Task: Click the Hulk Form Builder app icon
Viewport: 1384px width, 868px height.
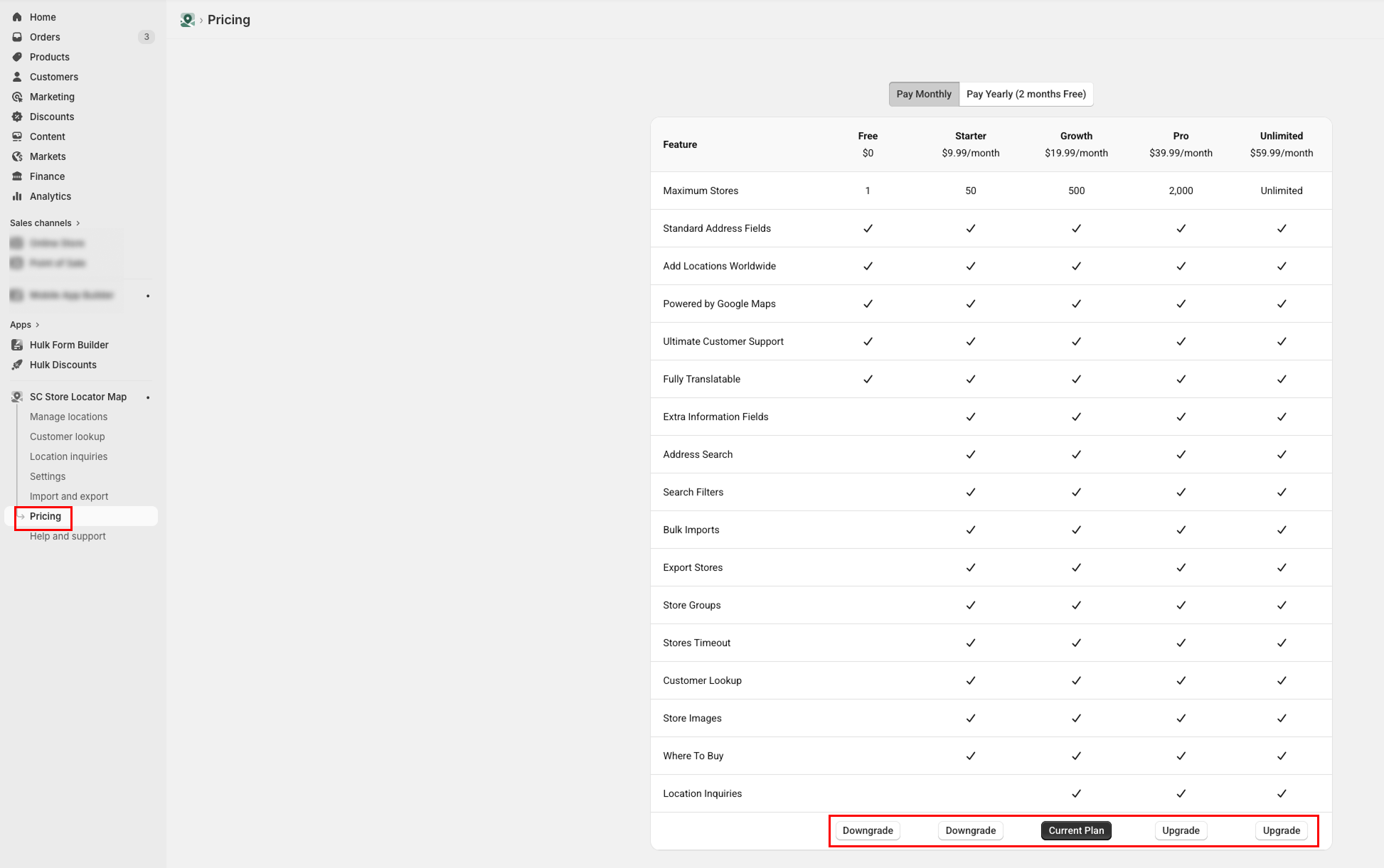Action: coord(17,345)
